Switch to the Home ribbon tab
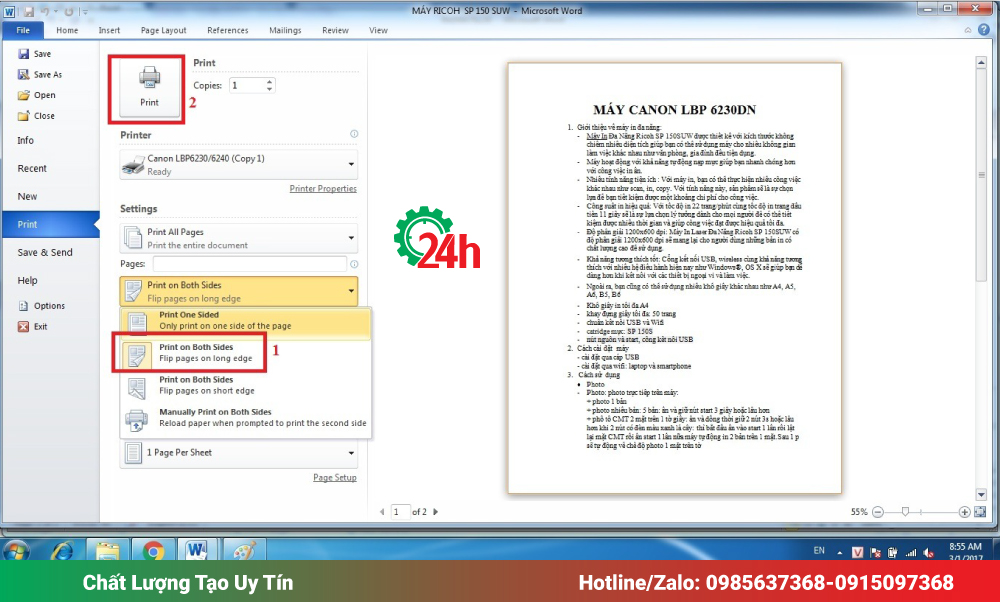This screenshot has width=1000, height=602. (67, 30)
